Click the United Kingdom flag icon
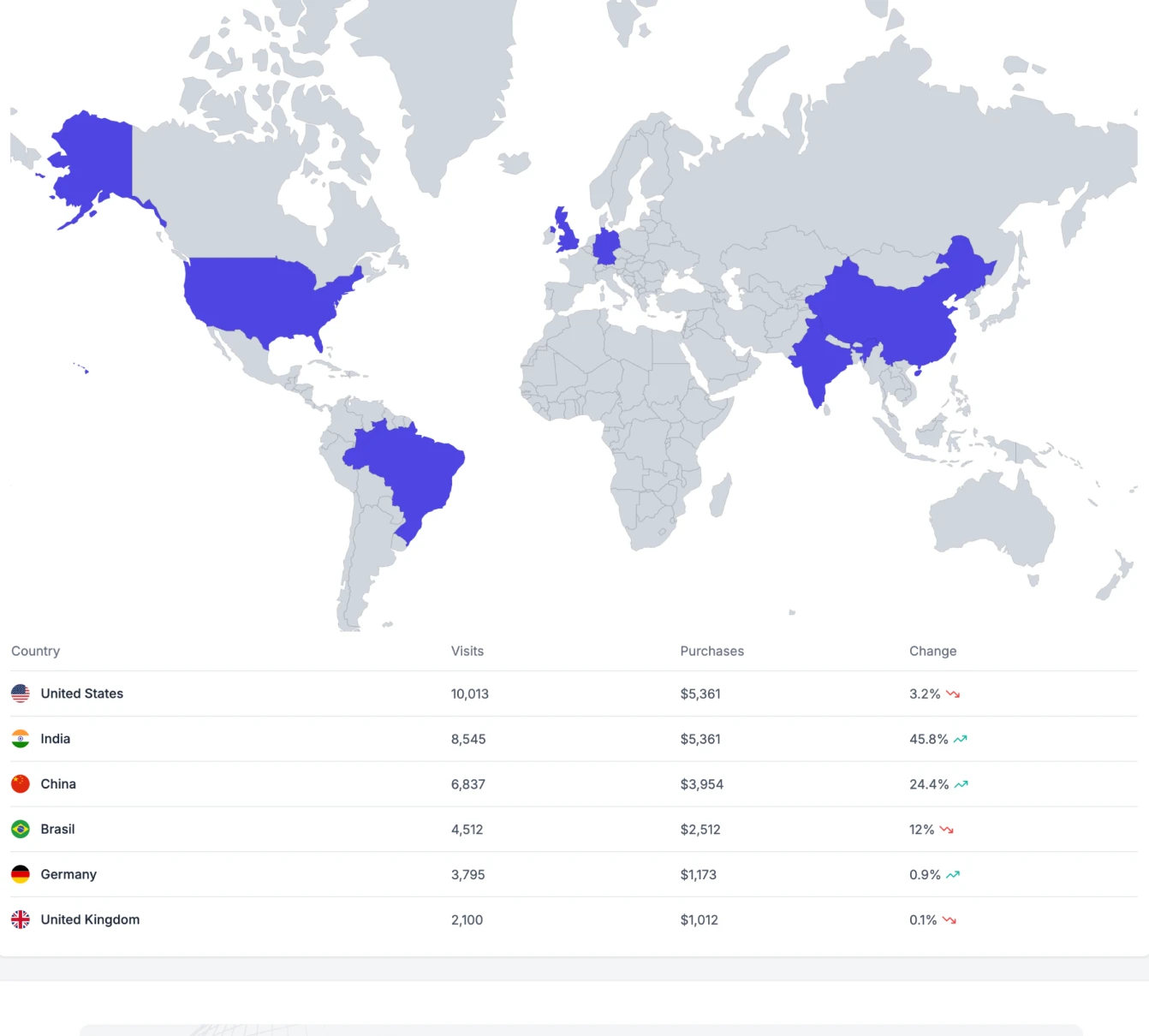This screenshot has height=1036, width=1149. coord(21,920)
